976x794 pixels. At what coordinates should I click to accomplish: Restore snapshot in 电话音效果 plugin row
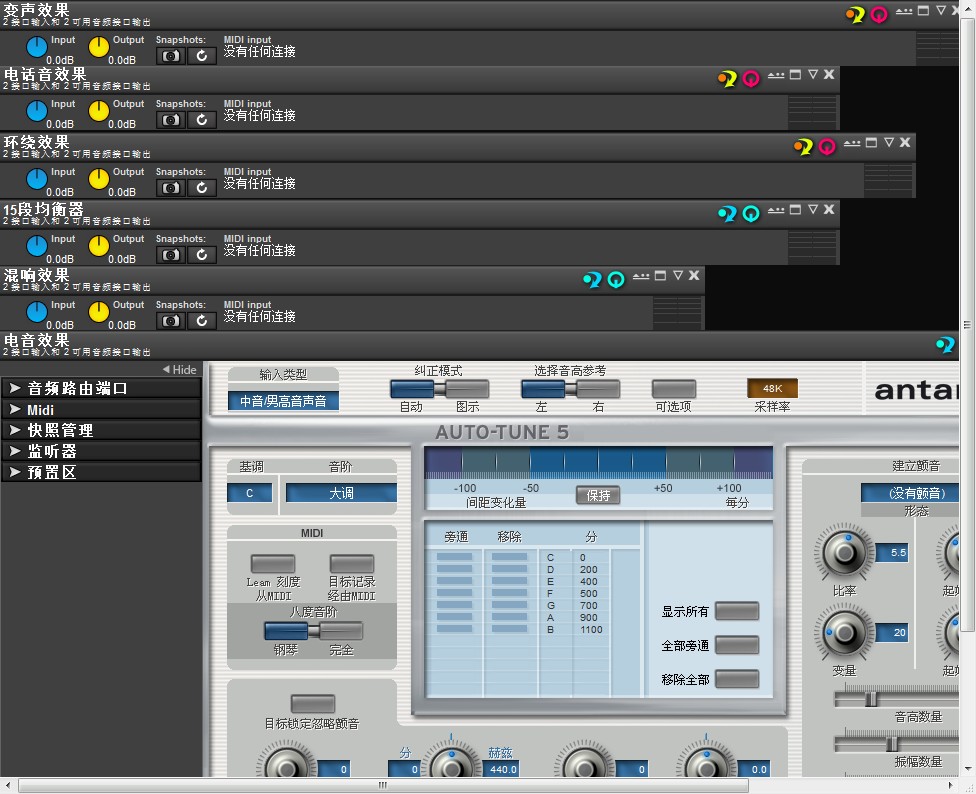(202, 120)
